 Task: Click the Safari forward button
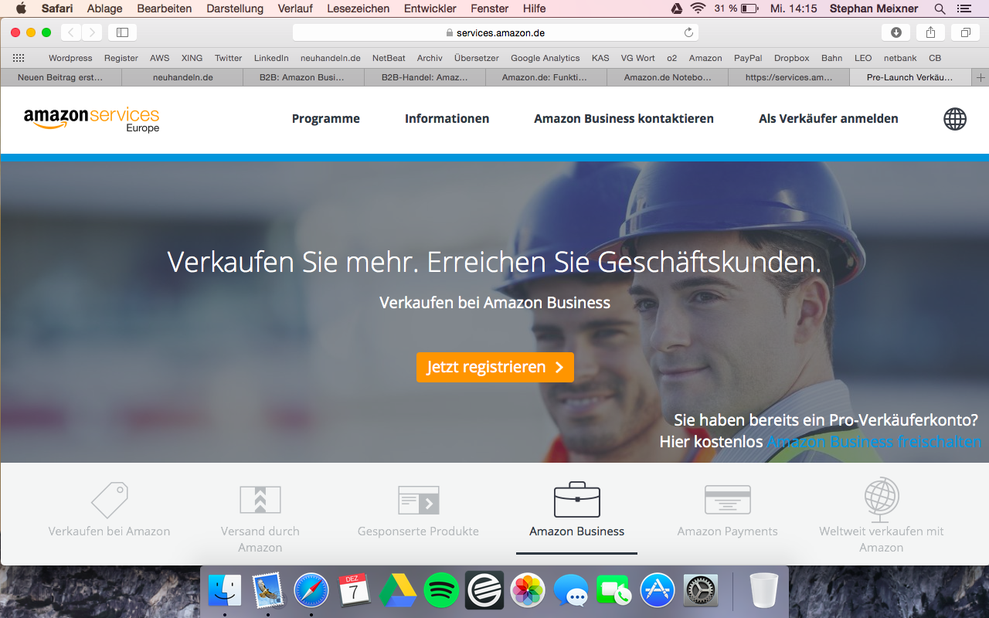tap(91, 32)
